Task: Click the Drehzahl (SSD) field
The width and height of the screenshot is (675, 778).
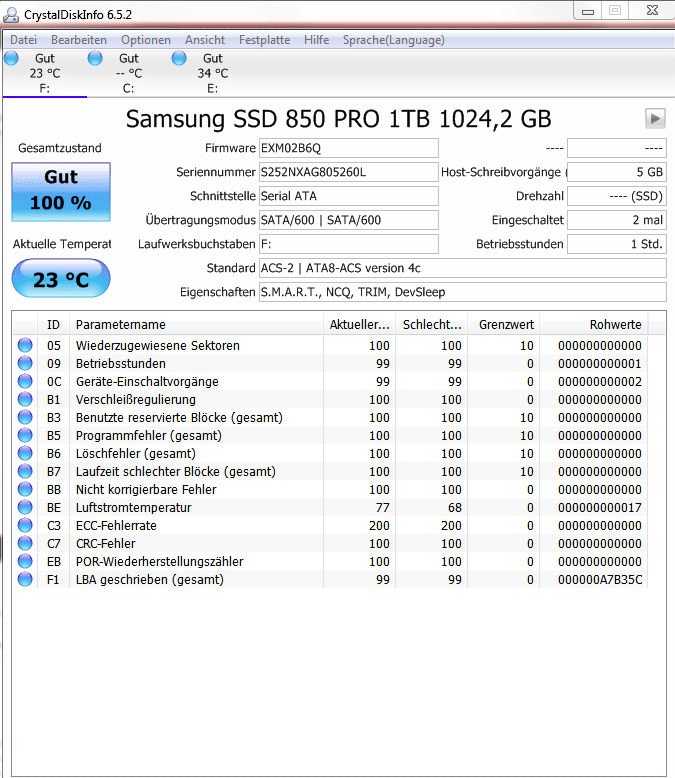Action: 617,196
